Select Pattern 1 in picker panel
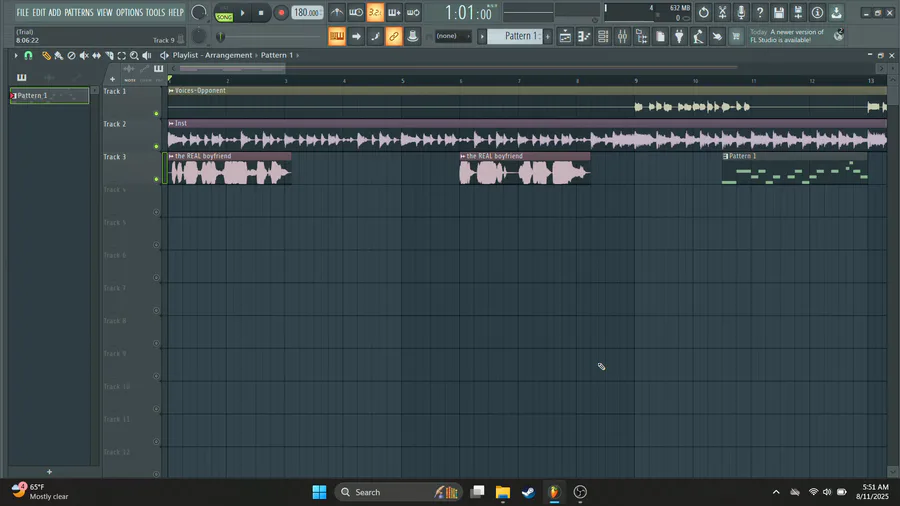The height and width of the screenshot is (506, 900). point(49,96)
